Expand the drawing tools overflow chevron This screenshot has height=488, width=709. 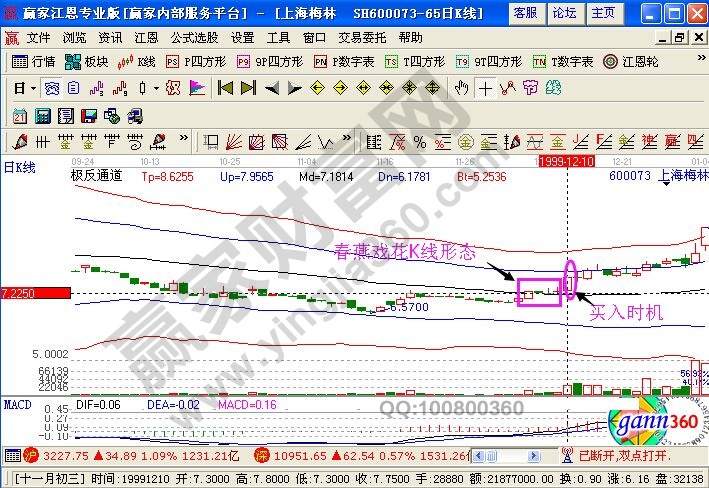pos(184,138)
